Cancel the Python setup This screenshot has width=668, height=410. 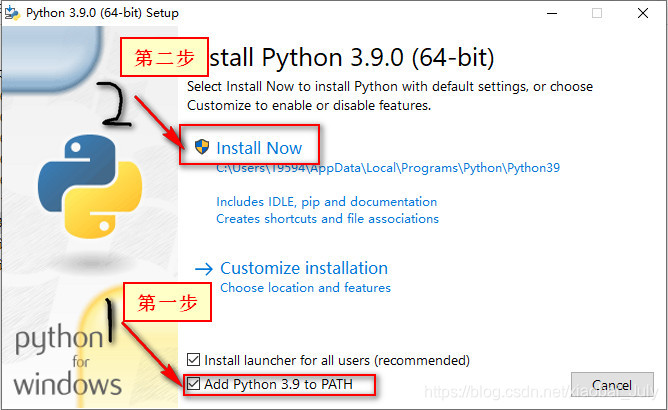click(612, 385)
